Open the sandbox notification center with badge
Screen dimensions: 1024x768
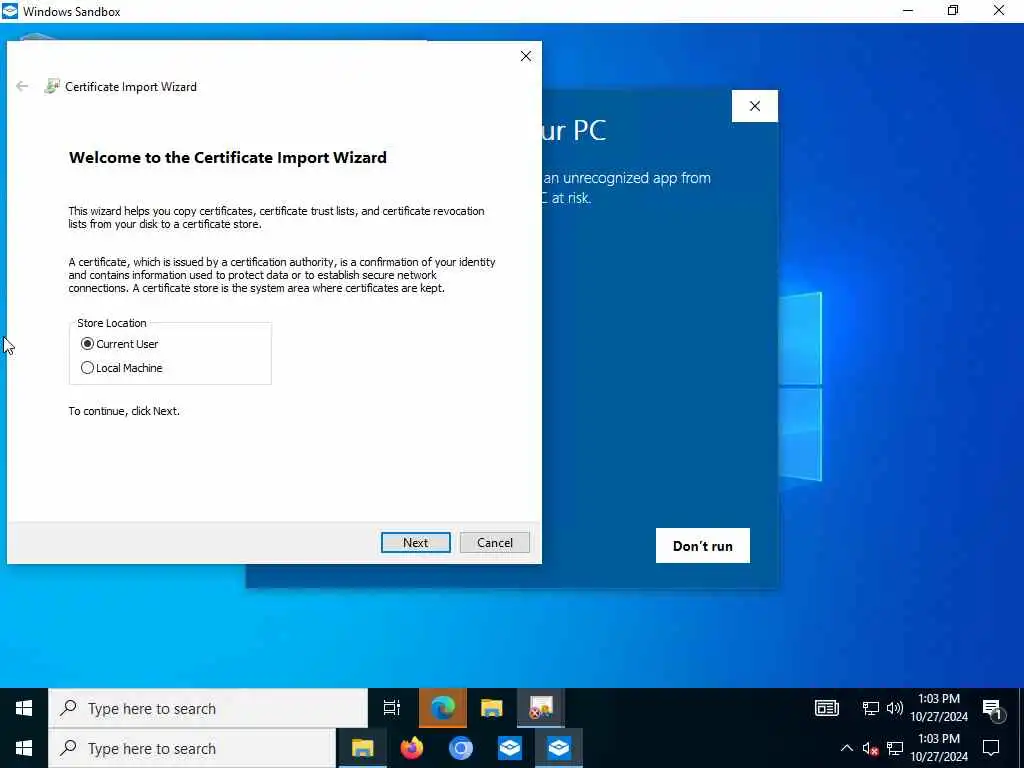pos(992,709)
